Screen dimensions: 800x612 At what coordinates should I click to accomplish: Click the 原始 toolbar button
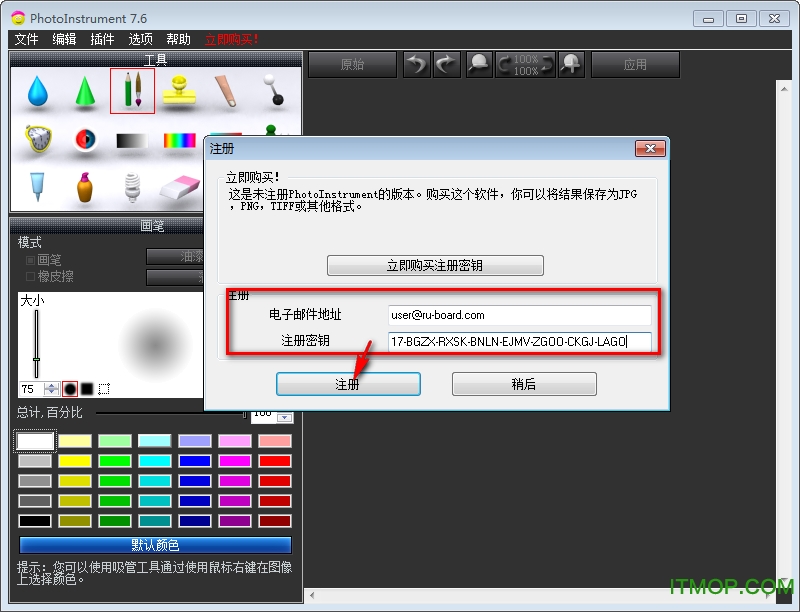353,65
